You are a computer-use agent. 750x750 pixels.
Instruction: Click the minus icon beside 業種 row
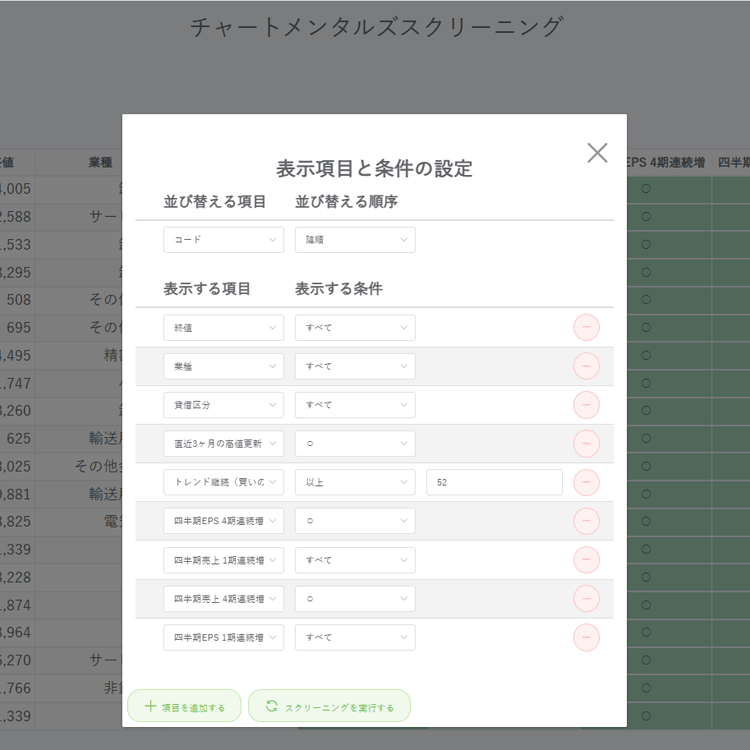[x=586, y=366]
